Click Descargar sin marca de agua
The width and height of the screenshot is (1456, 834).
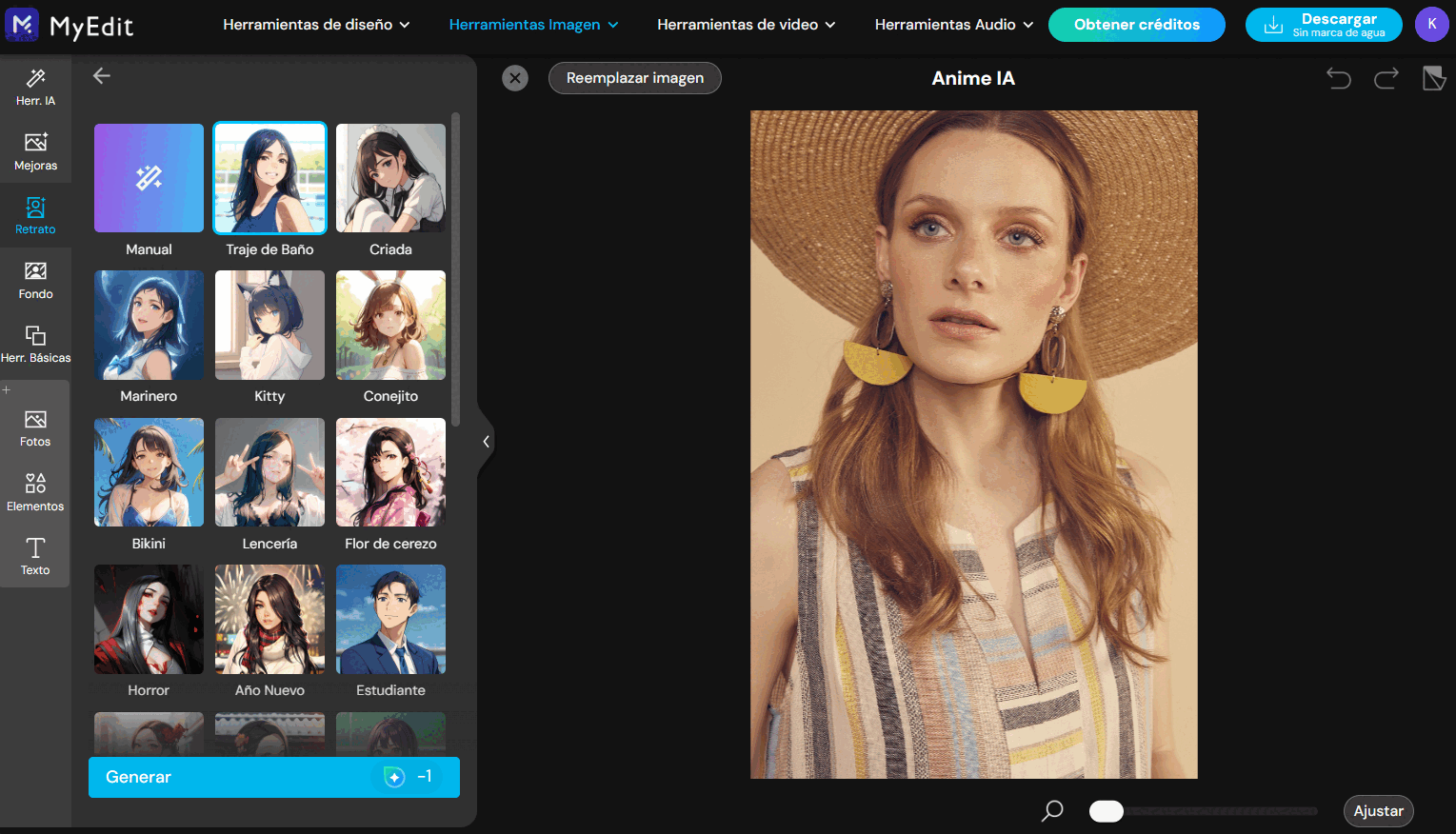click(x=1324, y=25)
